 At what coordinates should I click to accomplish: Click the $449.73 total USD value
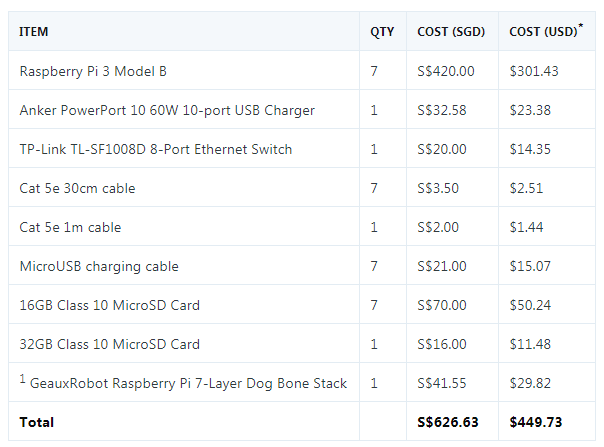[x=536, y=423]
